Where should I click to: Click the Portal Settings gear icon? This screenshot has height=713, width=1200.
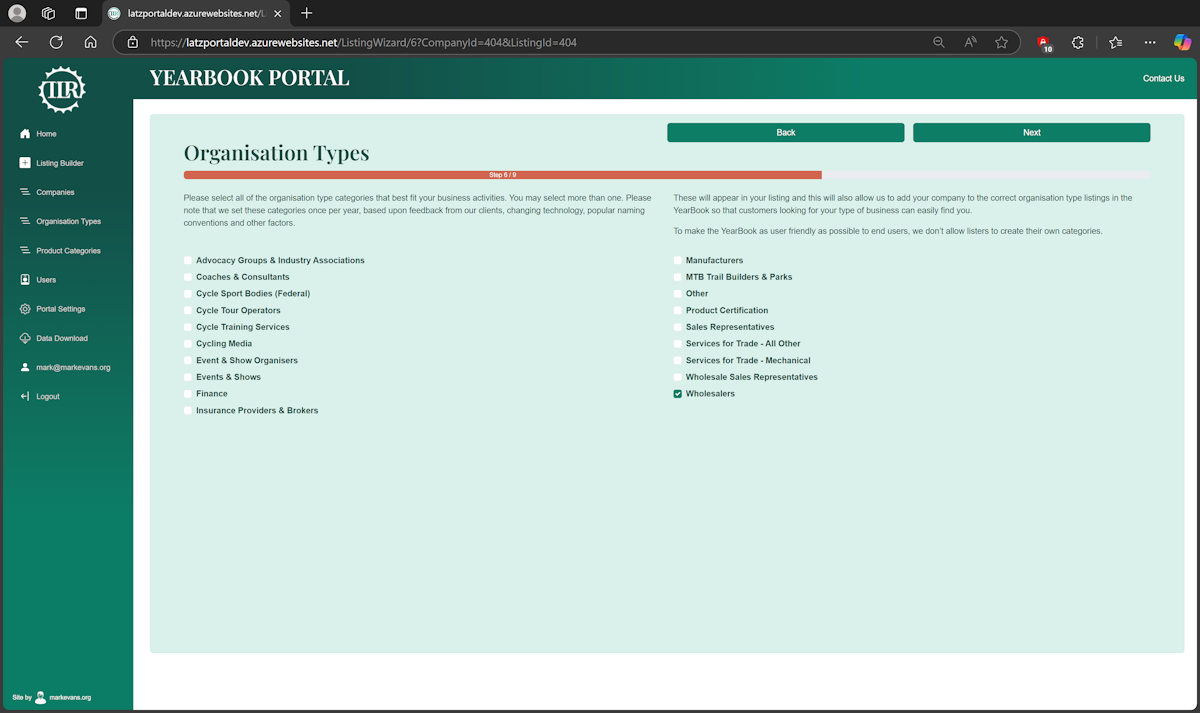(x=25, y=309)
